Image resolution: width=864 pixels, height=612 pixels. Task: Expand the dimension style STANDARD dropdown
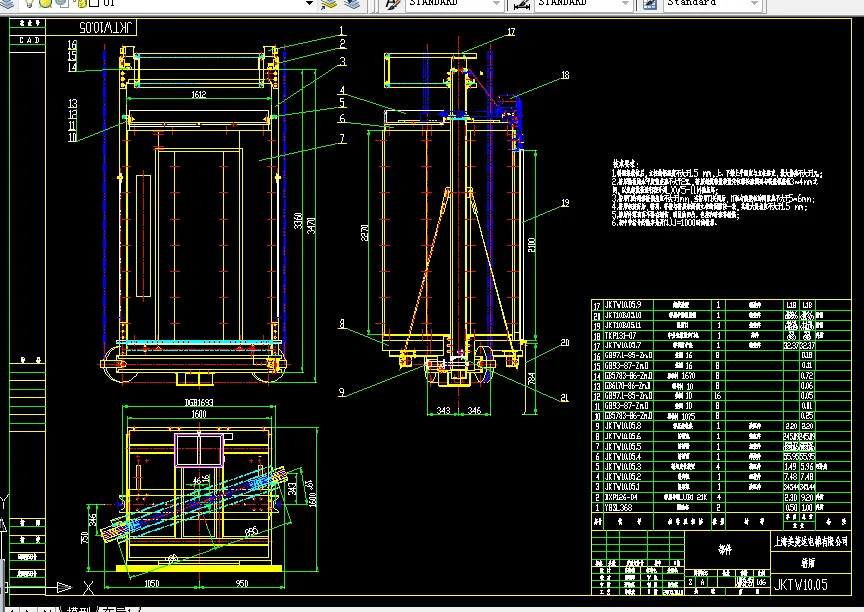click(x=625, y=3)
